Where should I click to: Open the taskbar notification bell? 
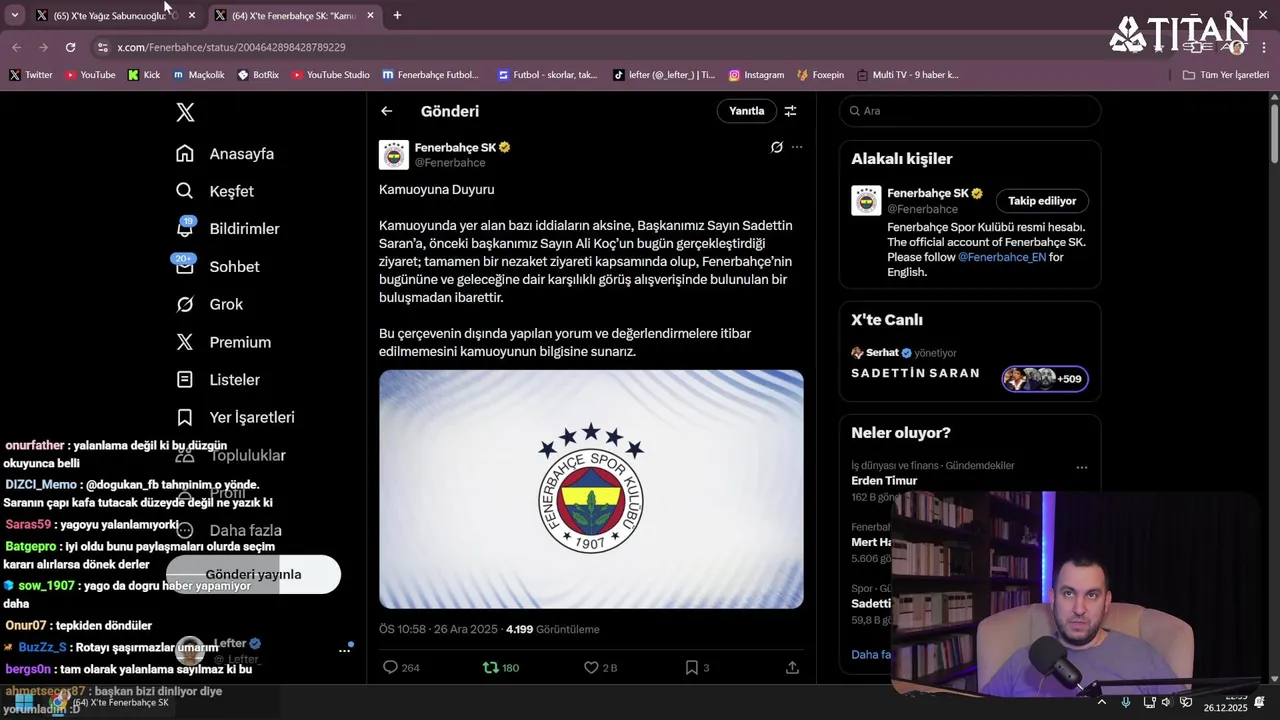pos(1260,702)
